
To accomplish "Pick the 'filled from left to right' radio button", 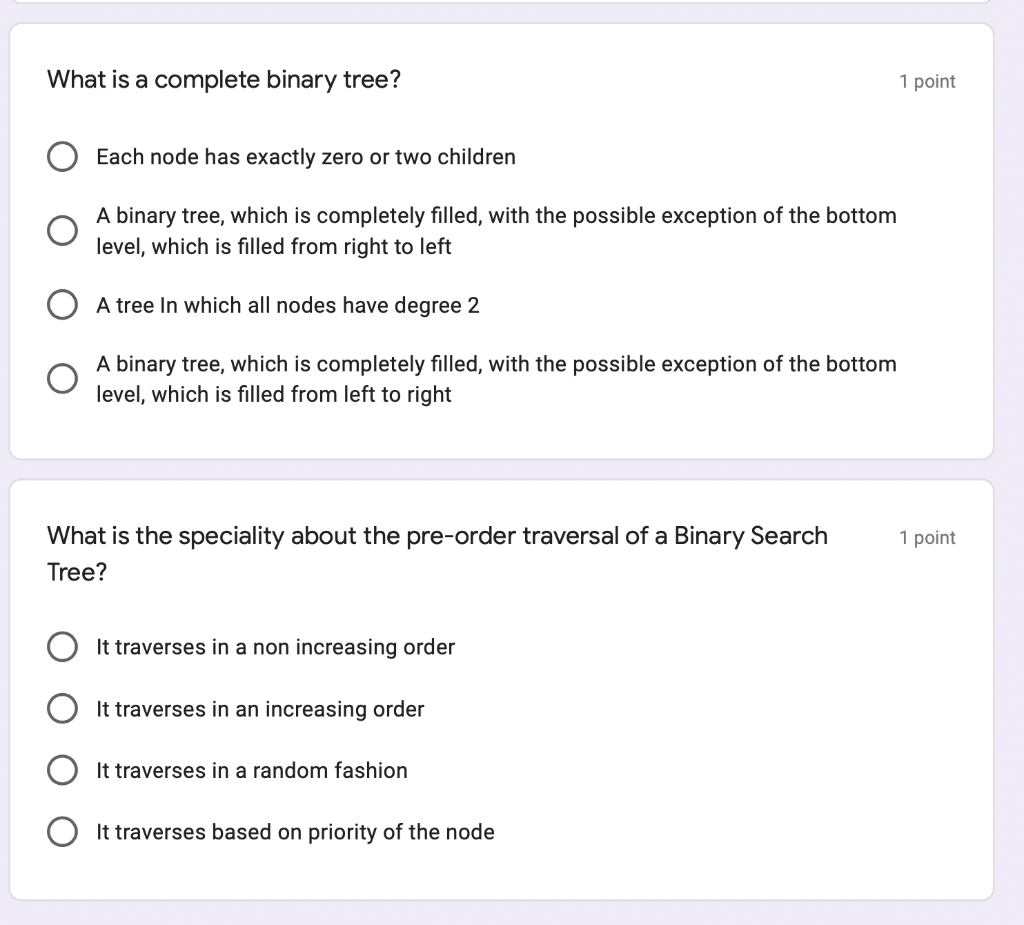I will pos(63,379).
